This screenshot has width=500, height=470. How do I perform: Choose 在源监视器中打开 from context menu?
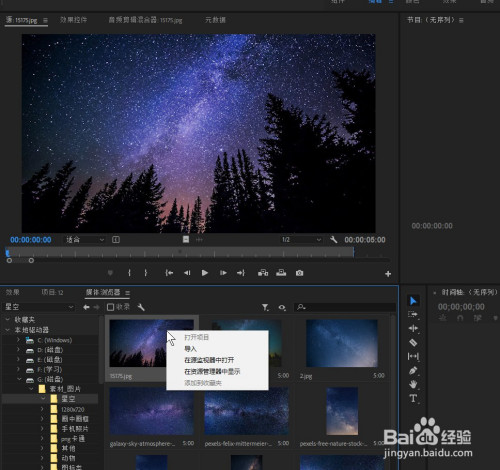(x=217, y=360)
